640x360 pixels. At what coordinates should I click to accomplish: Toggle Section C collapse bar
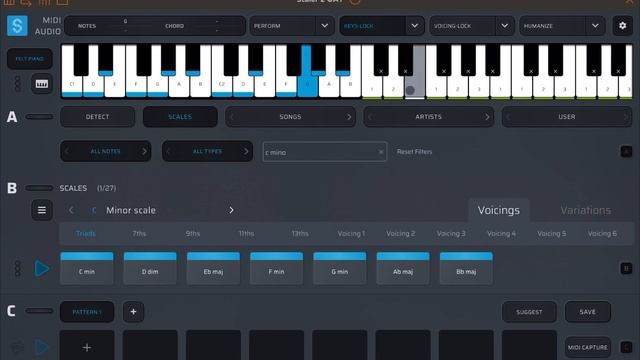pyautogui.click(x=39, y=311)
